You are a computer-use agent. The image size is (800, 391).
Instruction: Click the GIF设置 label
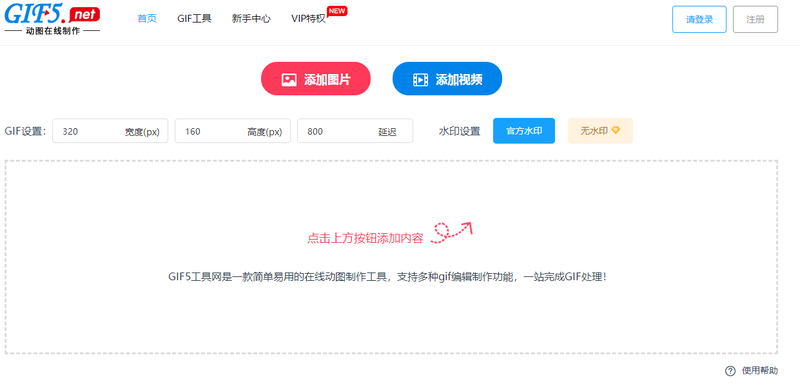(26, 131)
